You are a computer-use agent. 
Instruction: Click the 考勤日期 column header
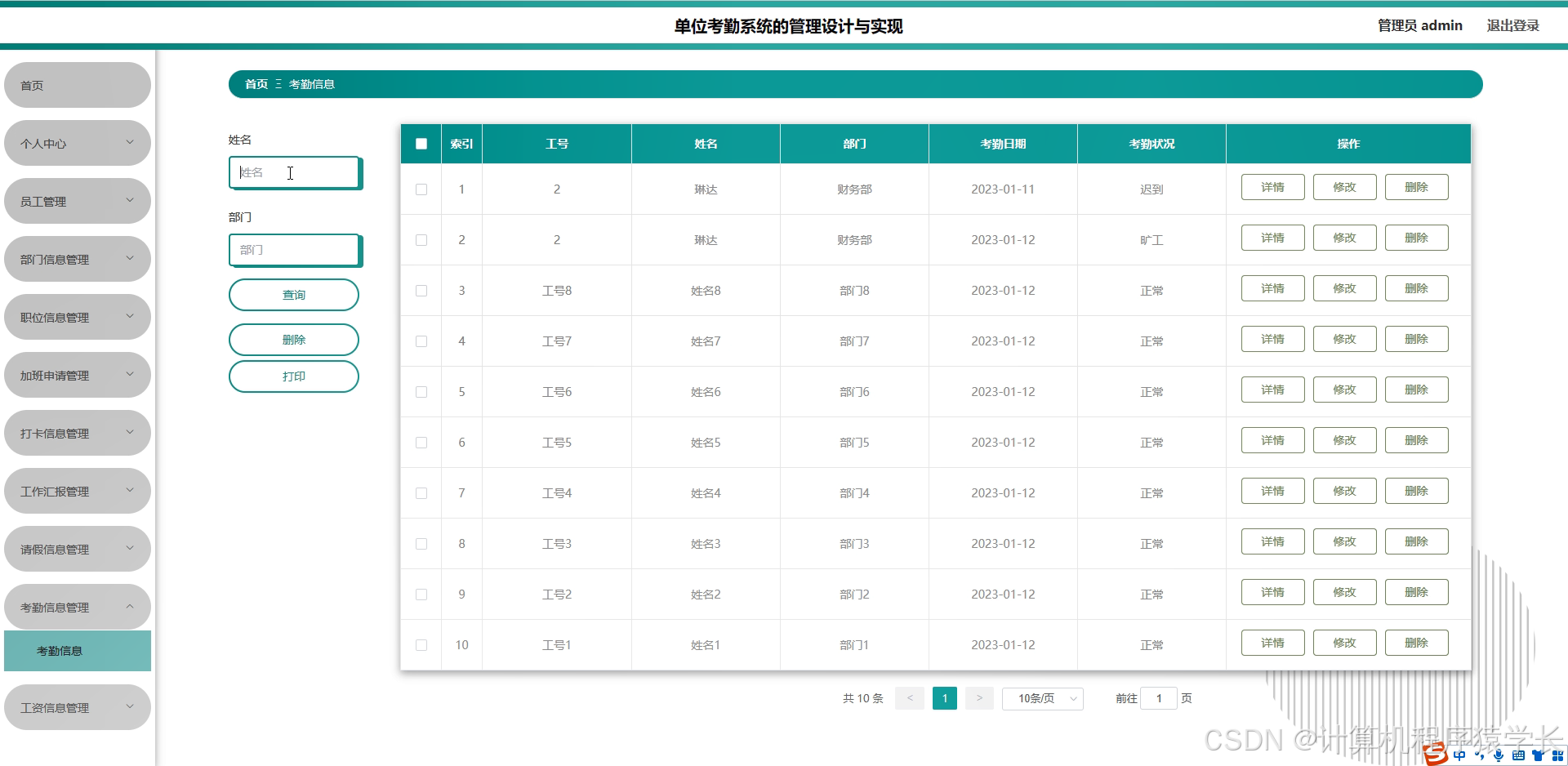1003,144
